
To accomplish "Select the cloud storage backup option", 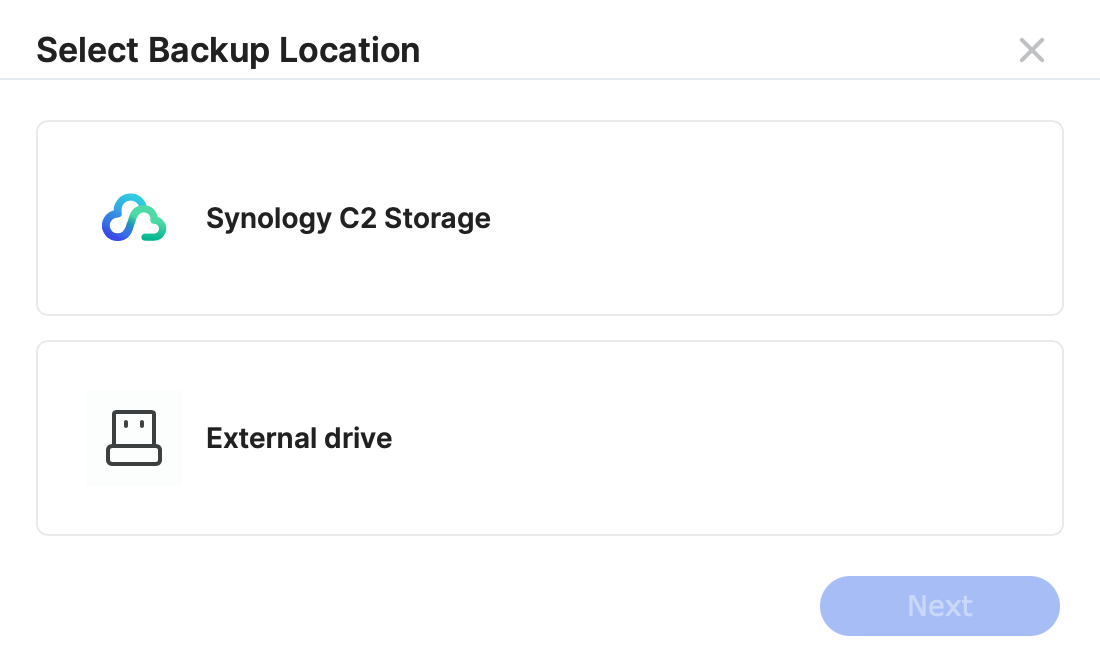I will [550, 218].
